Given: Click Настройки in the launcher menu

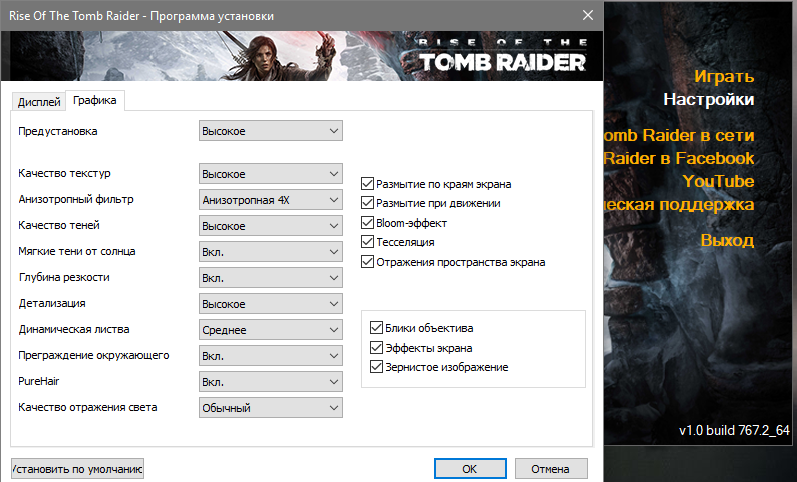Looking at the screenshot, I should [709, 99].
